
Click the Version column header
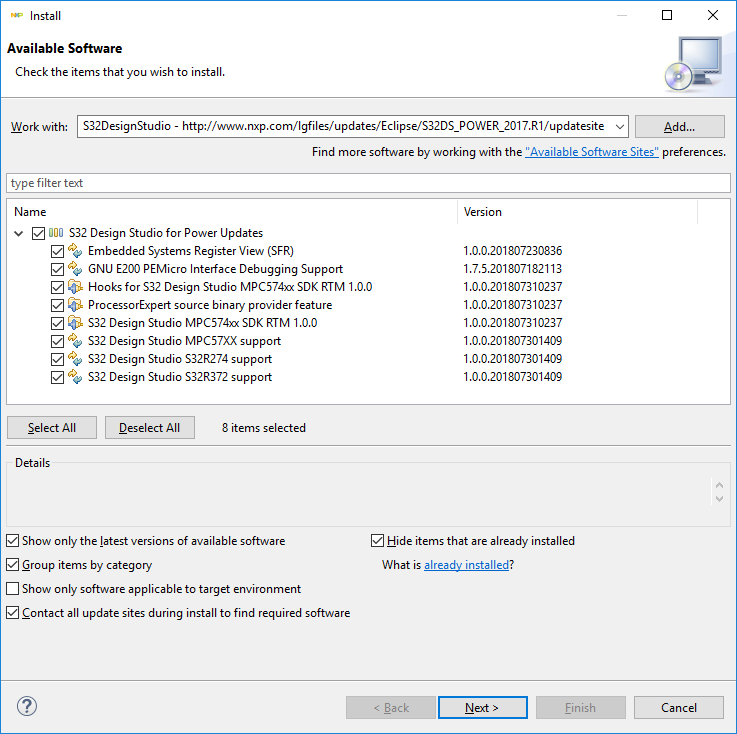(577, 212)
